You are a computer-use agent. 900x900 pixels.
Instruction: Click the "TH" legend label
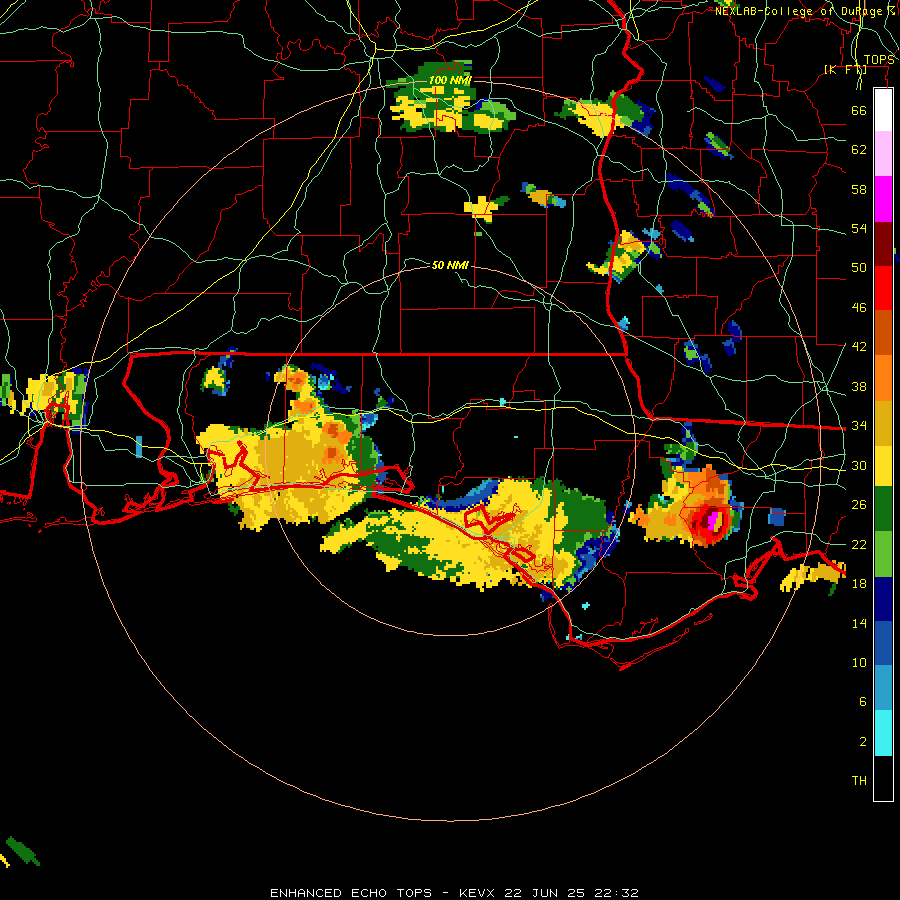pyautogui.click(x=859, y=781)
